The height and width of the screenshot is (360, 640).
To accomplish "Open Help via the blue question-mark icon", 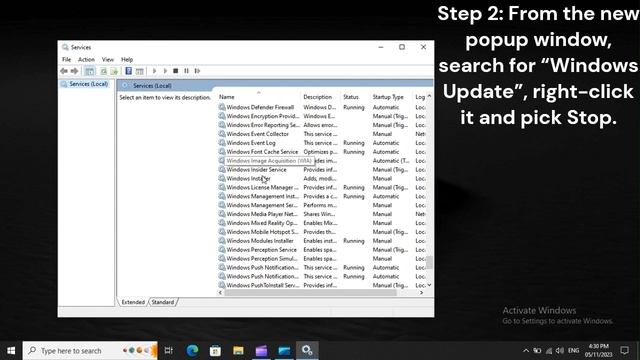I will 129,71.
